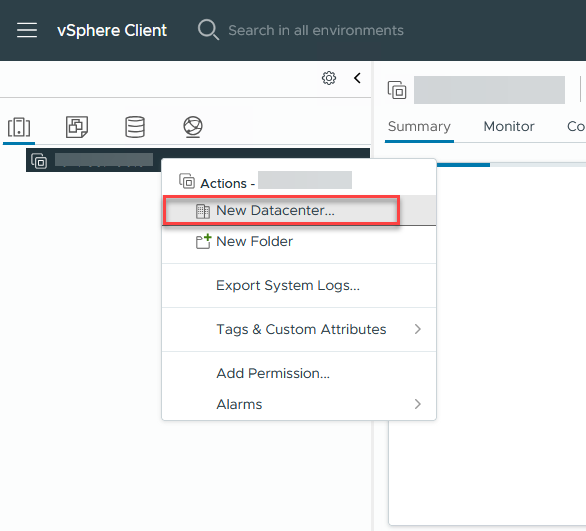Switch to VMs and Templates view

pos(77,127)
